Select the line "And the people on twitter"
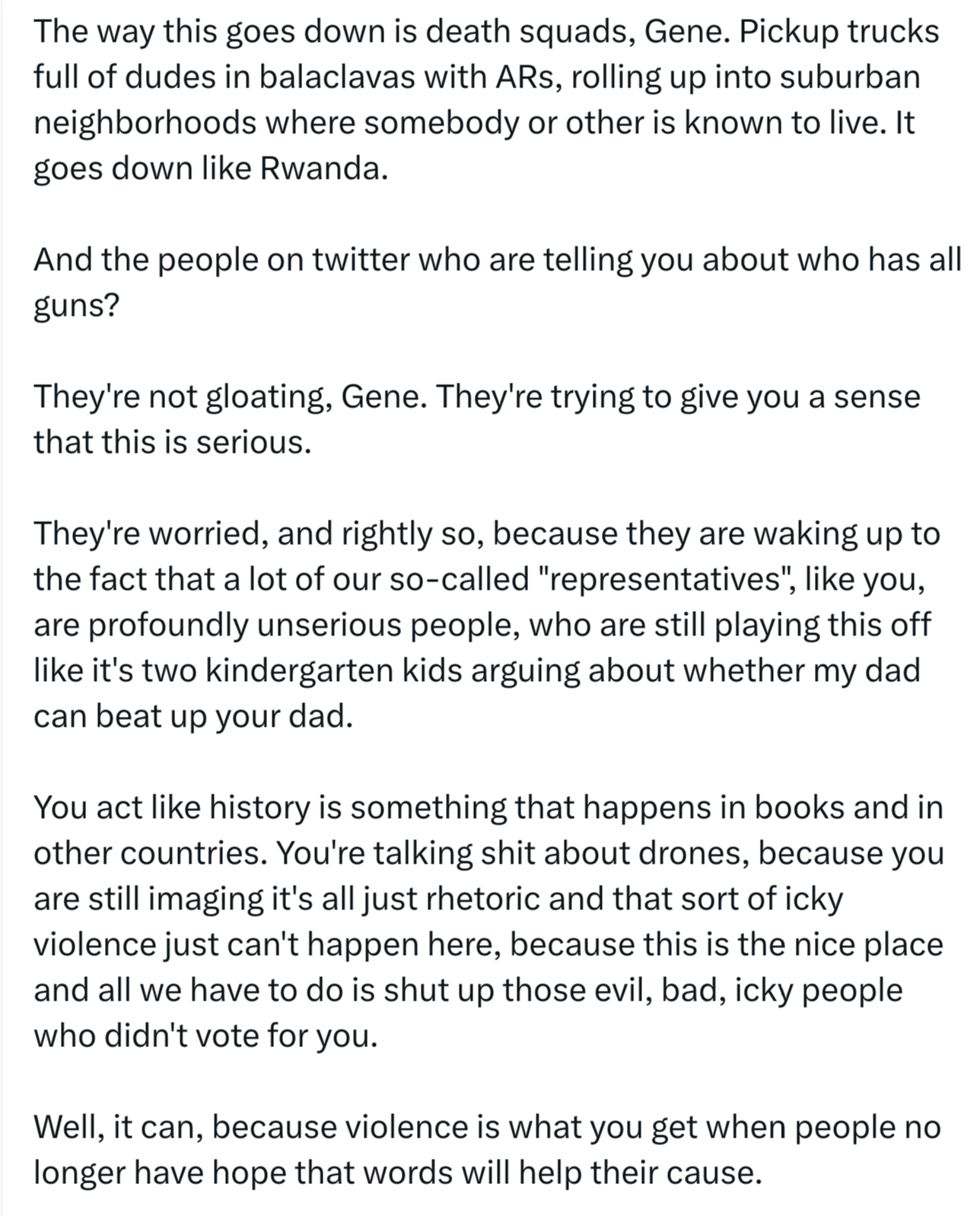 (498, 259)
